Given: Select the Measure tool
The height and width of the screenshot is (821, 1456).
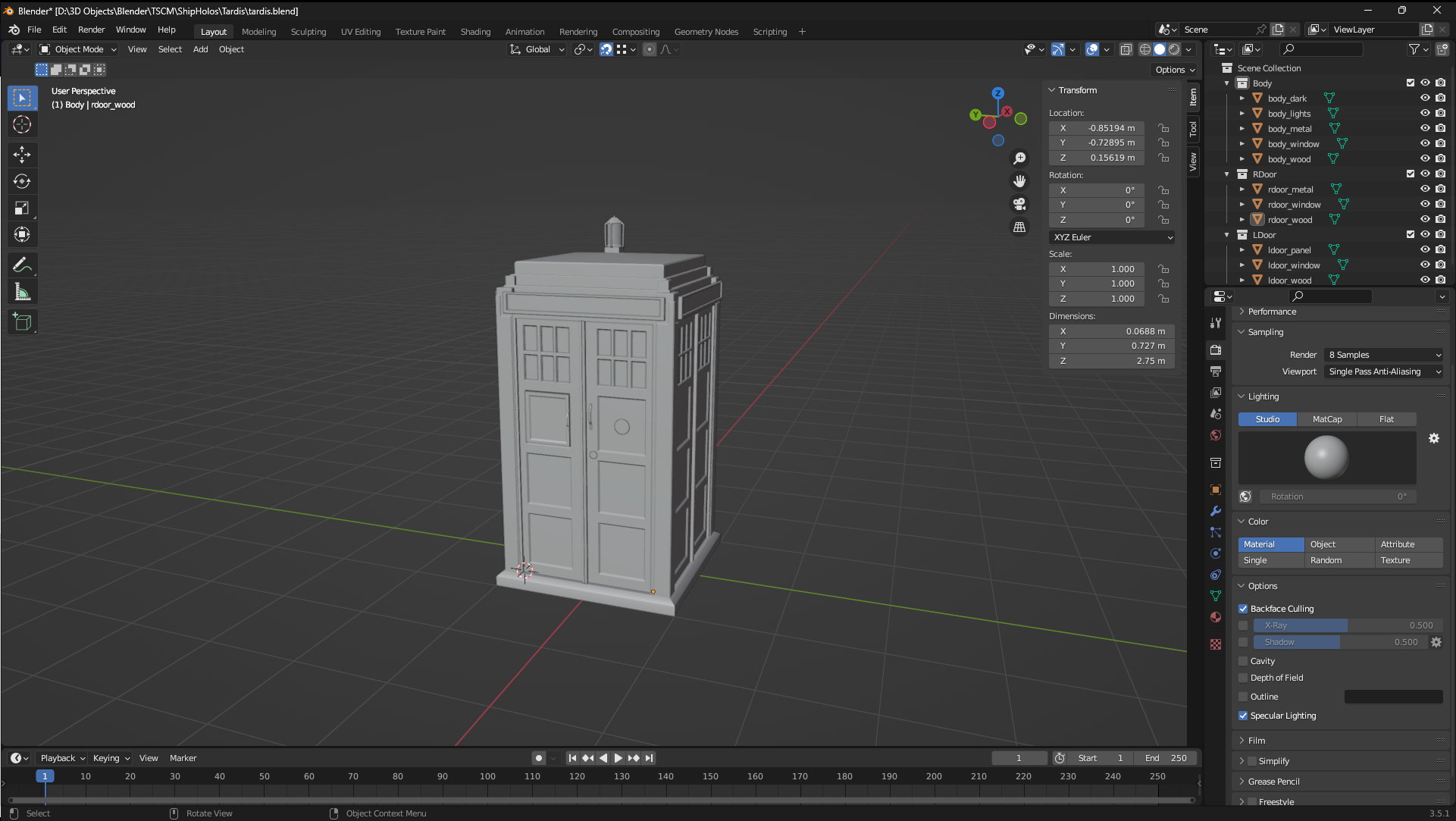Looking at the screenshot, I should pyautogui.click(x=22, y=293).
